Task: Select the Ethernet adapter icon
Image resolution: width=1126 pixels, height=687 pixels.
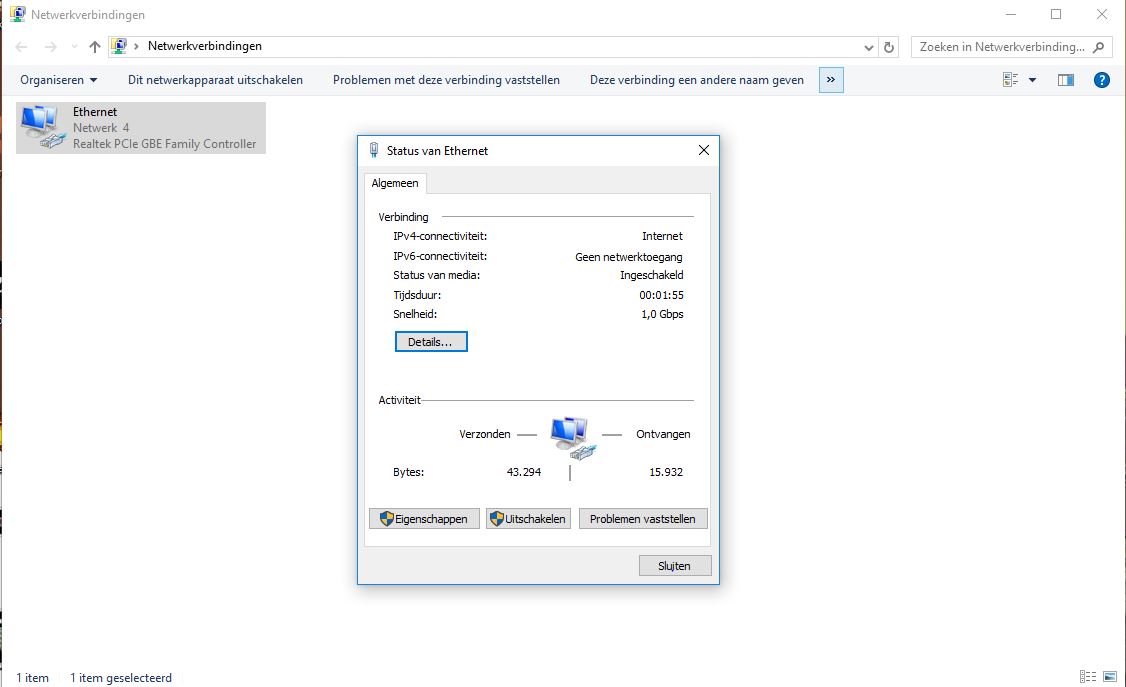Action: point(42,127)
